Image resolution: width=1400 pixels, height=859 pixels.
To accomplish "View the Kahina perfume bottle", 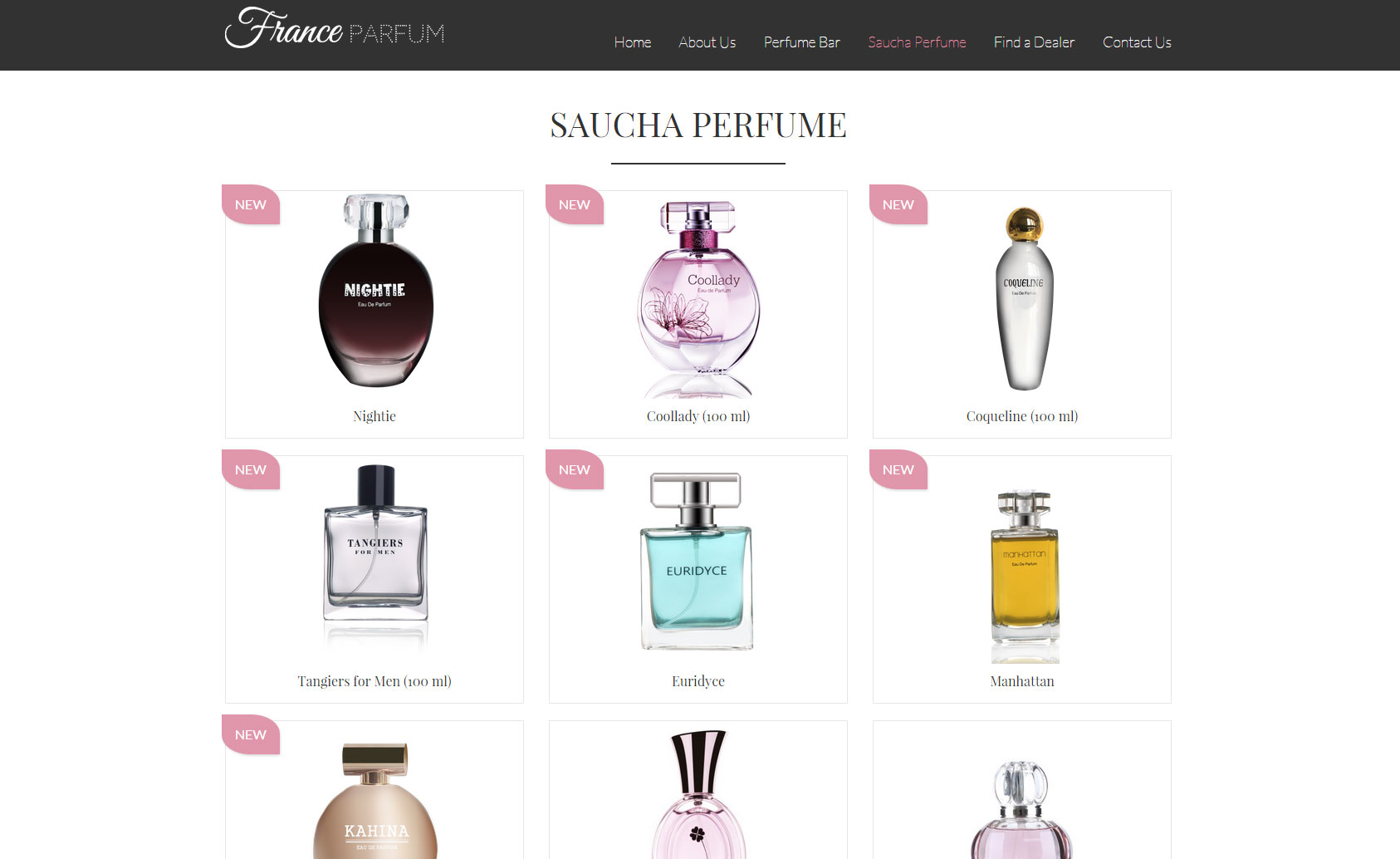I will point(375,801).
